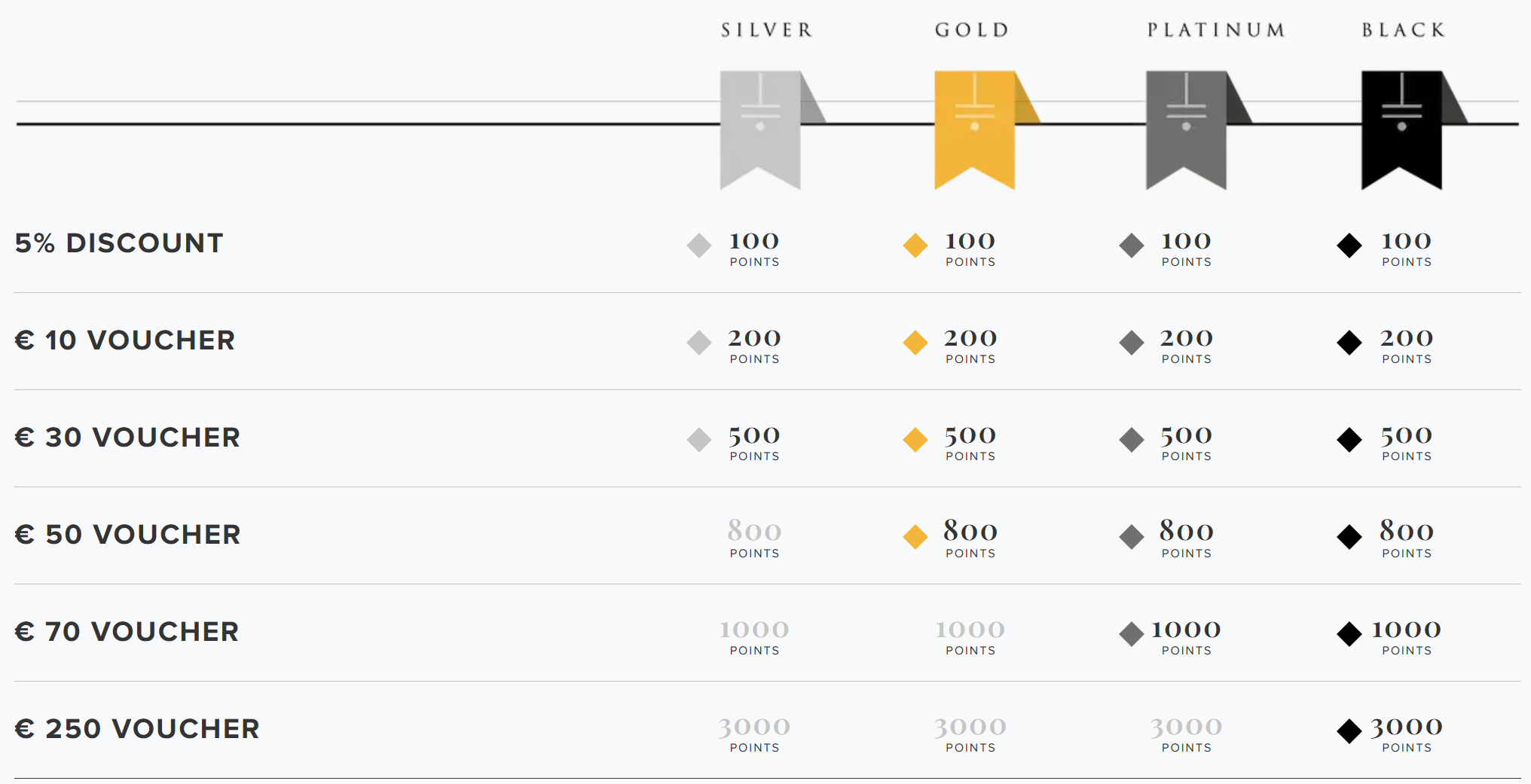Open the SILVER tier heading
The height and width of the screenshot is (784, 1531).
(x=767, y=30)
